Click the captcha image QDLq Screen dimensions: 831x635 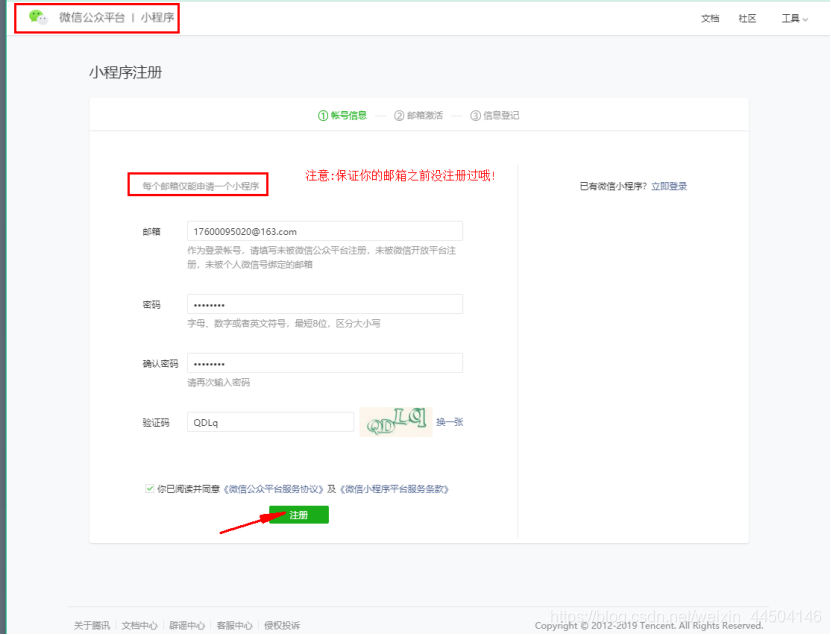click(396, 422)
